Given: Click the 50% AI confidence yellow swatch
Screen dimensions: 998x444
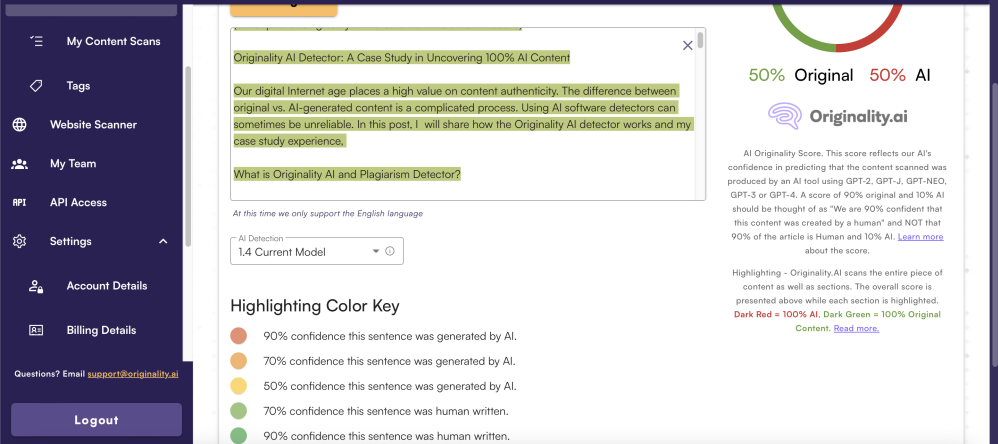Looking at the screenshot, I should pos(239,386).
